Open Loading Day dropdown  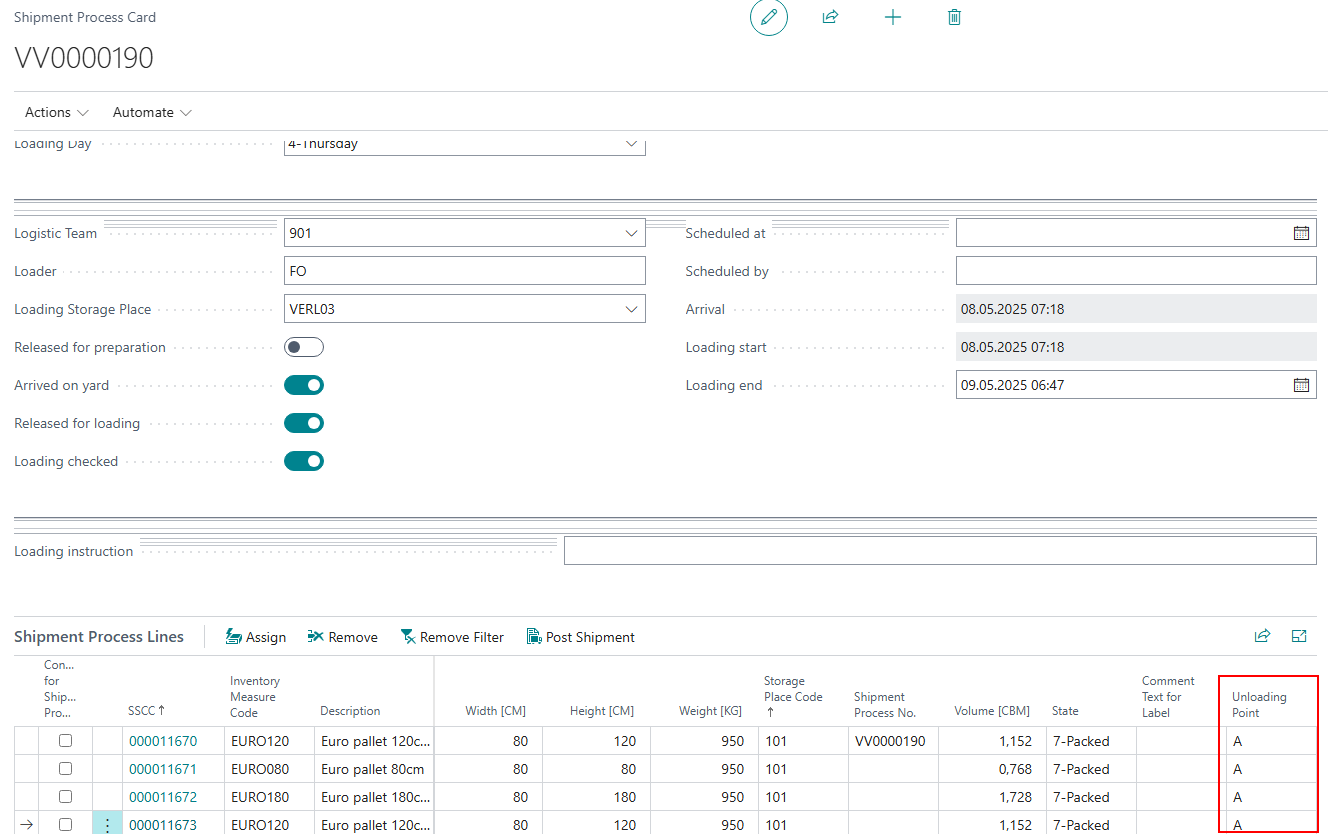click(x=631, y=145)
